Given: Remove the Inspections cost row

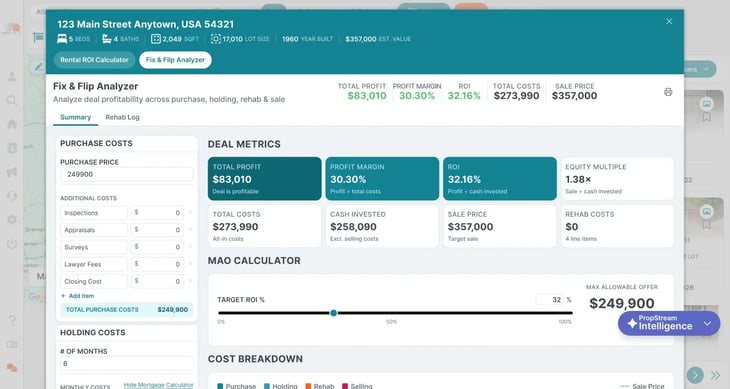Looking at the screenshot, I should coord(190,213).
